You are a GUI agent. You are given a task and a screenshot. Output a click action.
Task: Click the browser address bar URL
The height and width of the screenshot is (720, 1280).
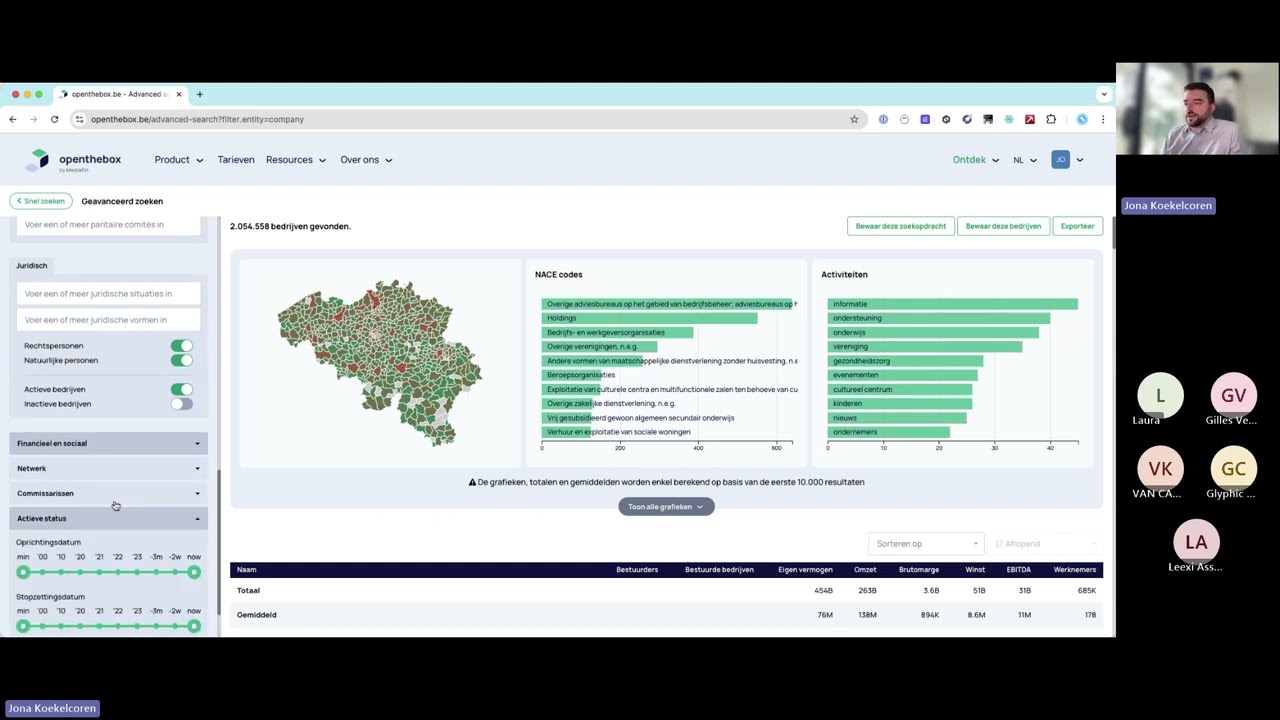coord(197,119)
